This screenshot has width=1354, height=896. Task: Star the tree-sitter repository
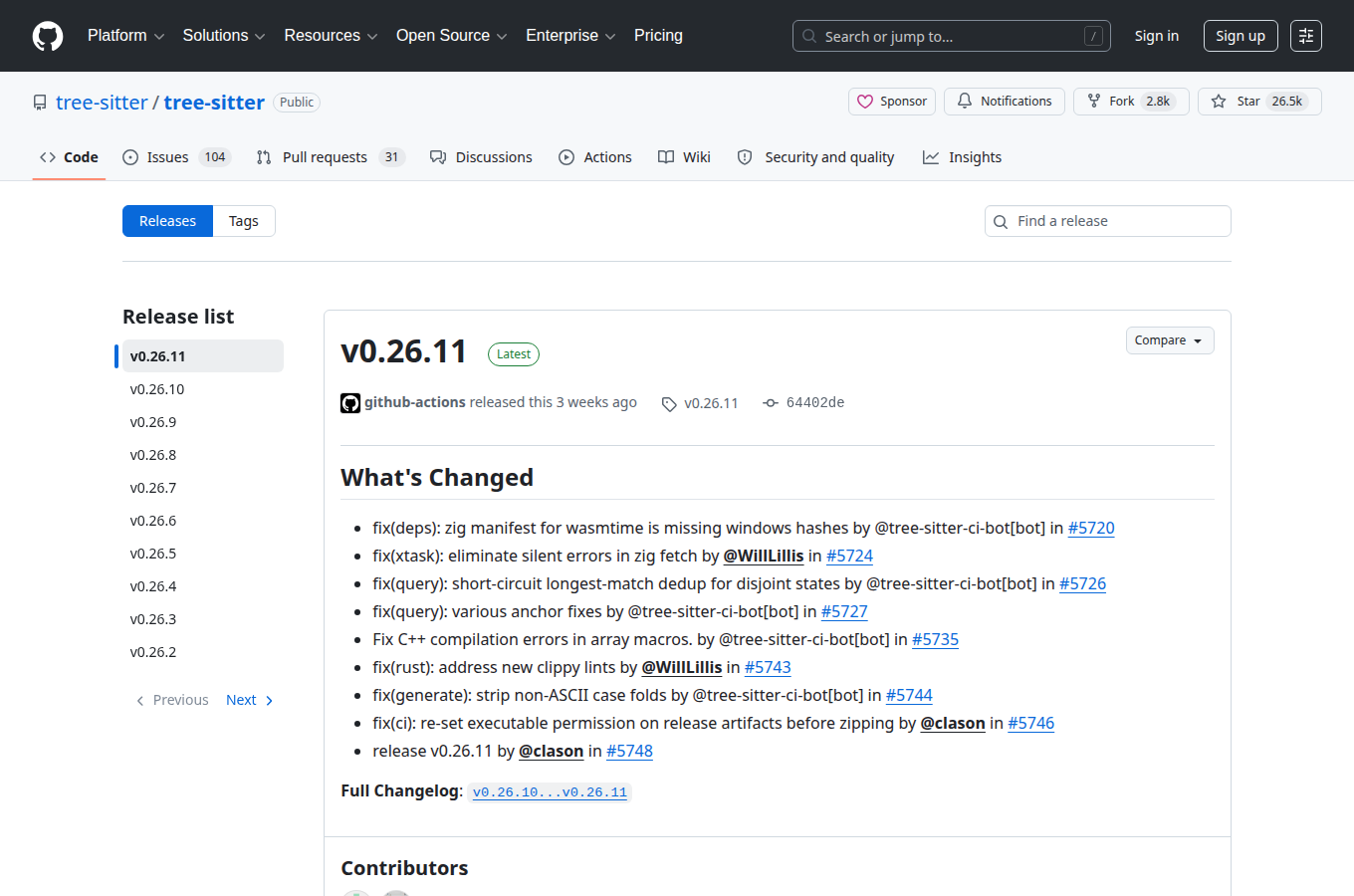1259,102
